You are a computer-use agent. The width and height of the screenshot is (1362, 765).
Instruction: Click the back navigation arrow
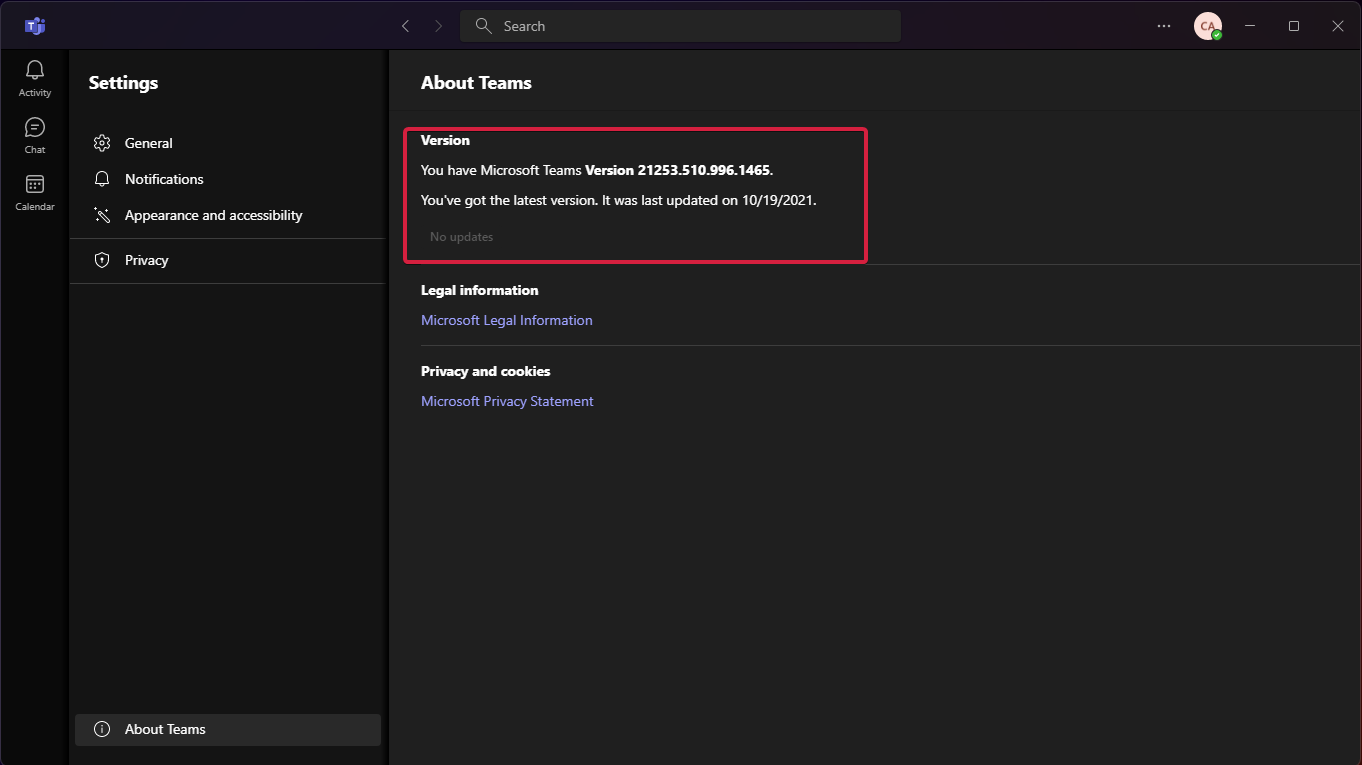point(405,26)
